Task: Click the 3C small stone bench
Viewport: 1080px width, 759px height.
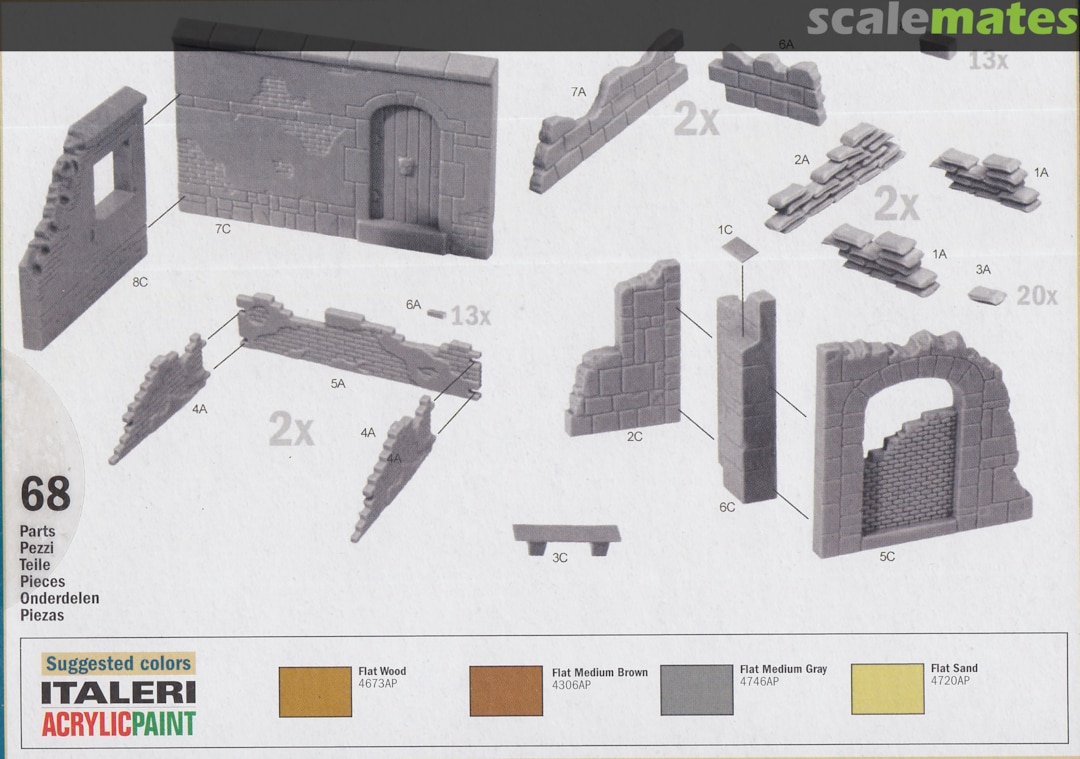Action: coord(566,537)
